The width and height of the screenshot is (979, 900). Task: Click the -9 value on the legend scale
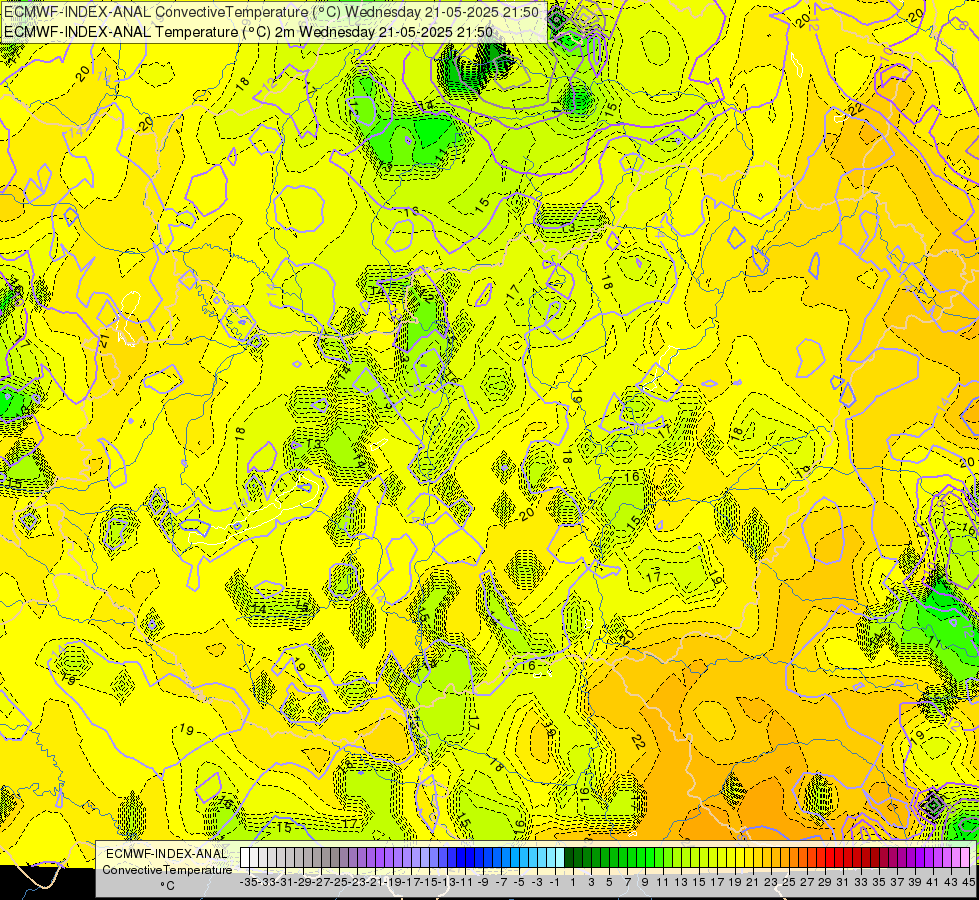click(x=484, y=882)
